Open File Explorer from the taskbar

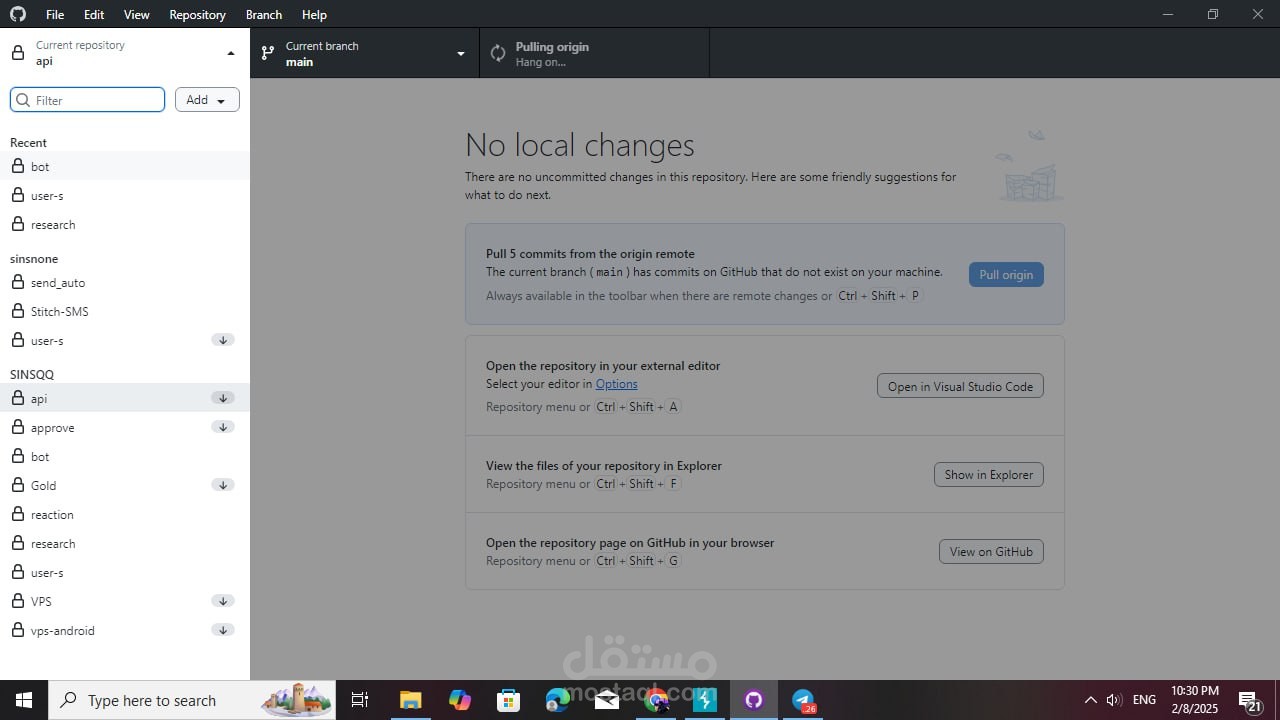click(x=411, y=700)
